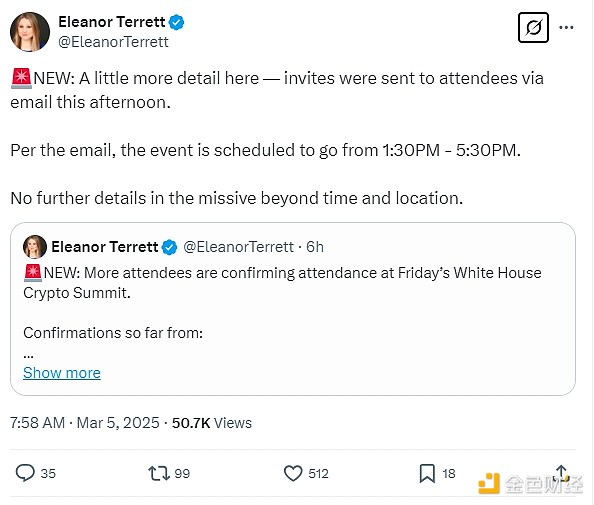The image size is (594, 505).
Task: Bookmark the tweet with the bookmark icon
Action: [427, 473]
